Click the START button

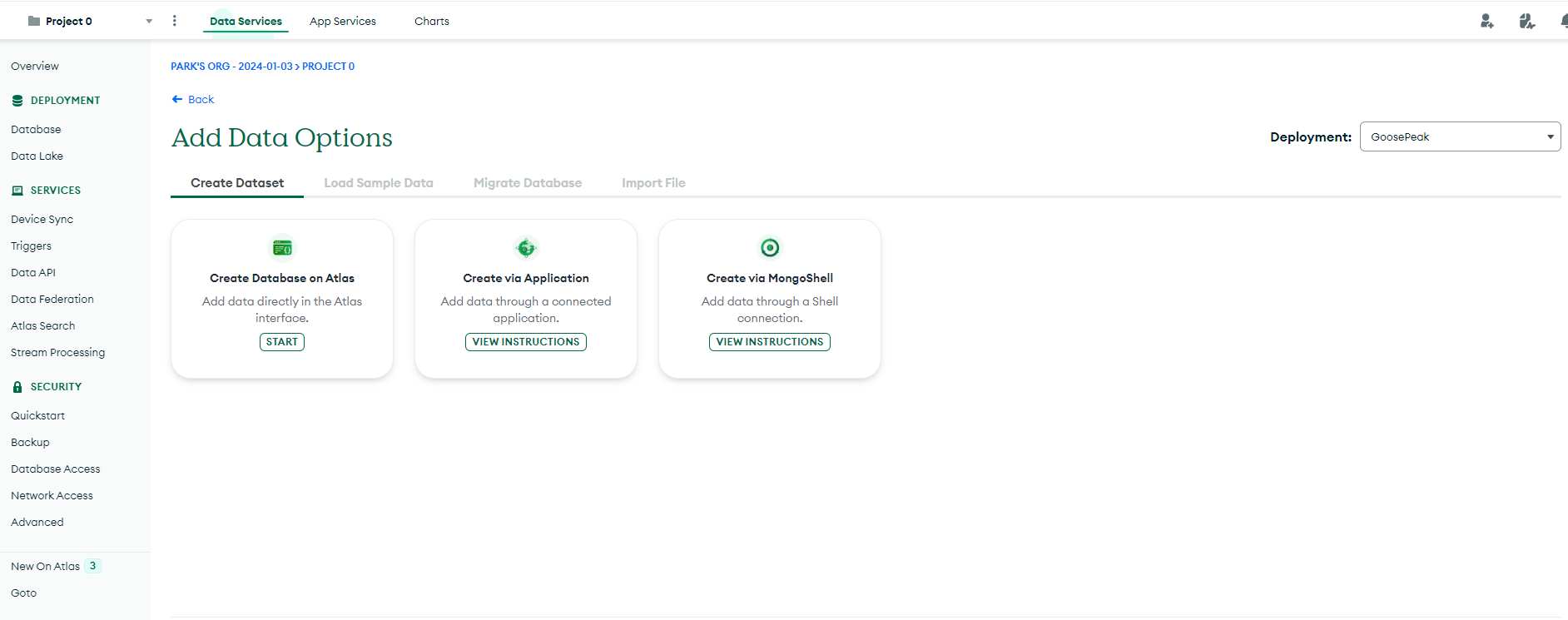(x=282, y=342)
